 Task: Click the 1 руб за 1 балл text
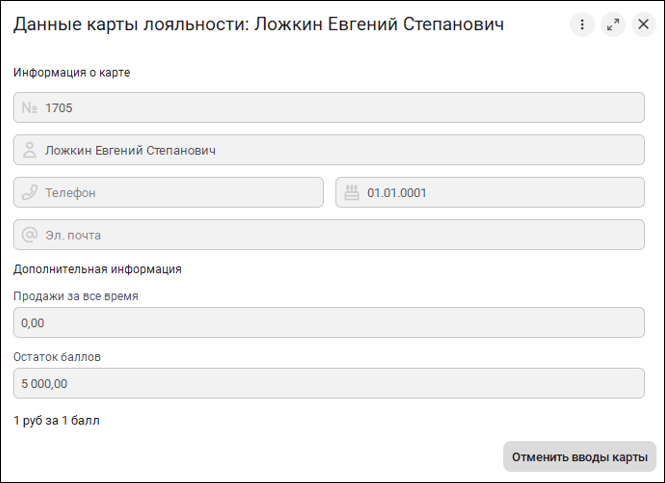coord(56,421)
